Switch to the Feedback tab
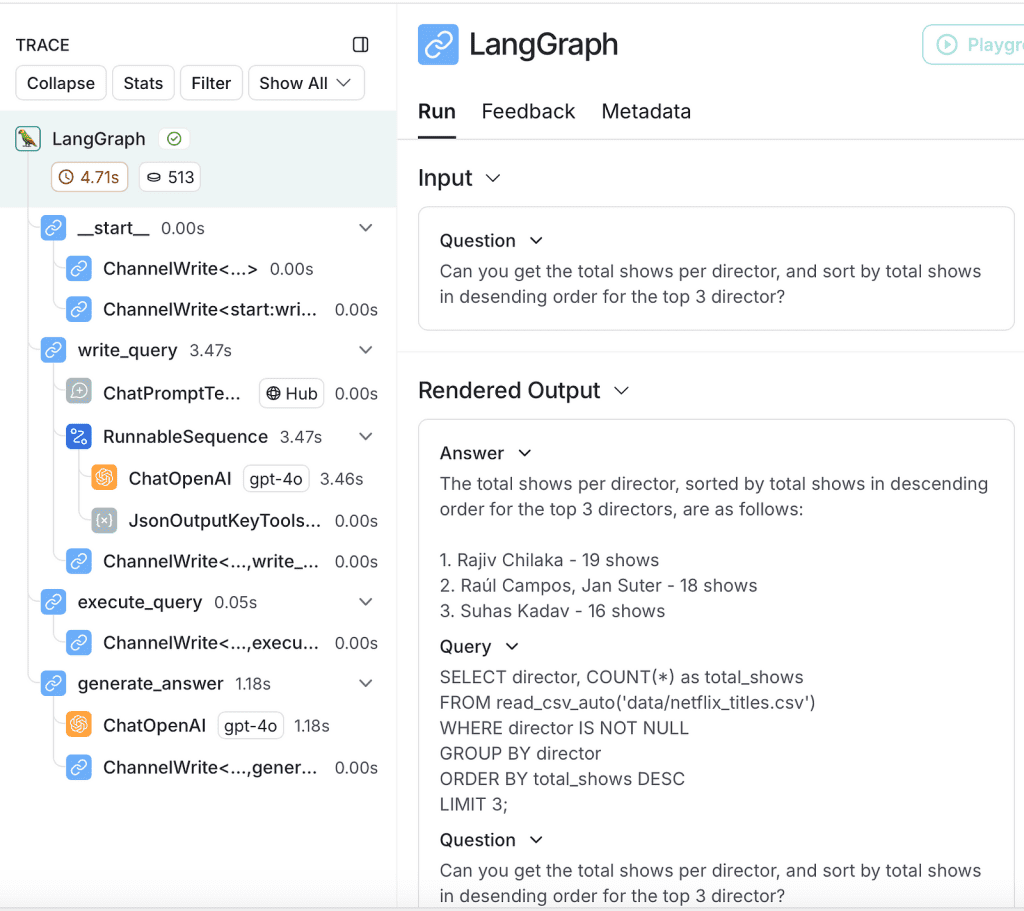 tap(528, 111)
